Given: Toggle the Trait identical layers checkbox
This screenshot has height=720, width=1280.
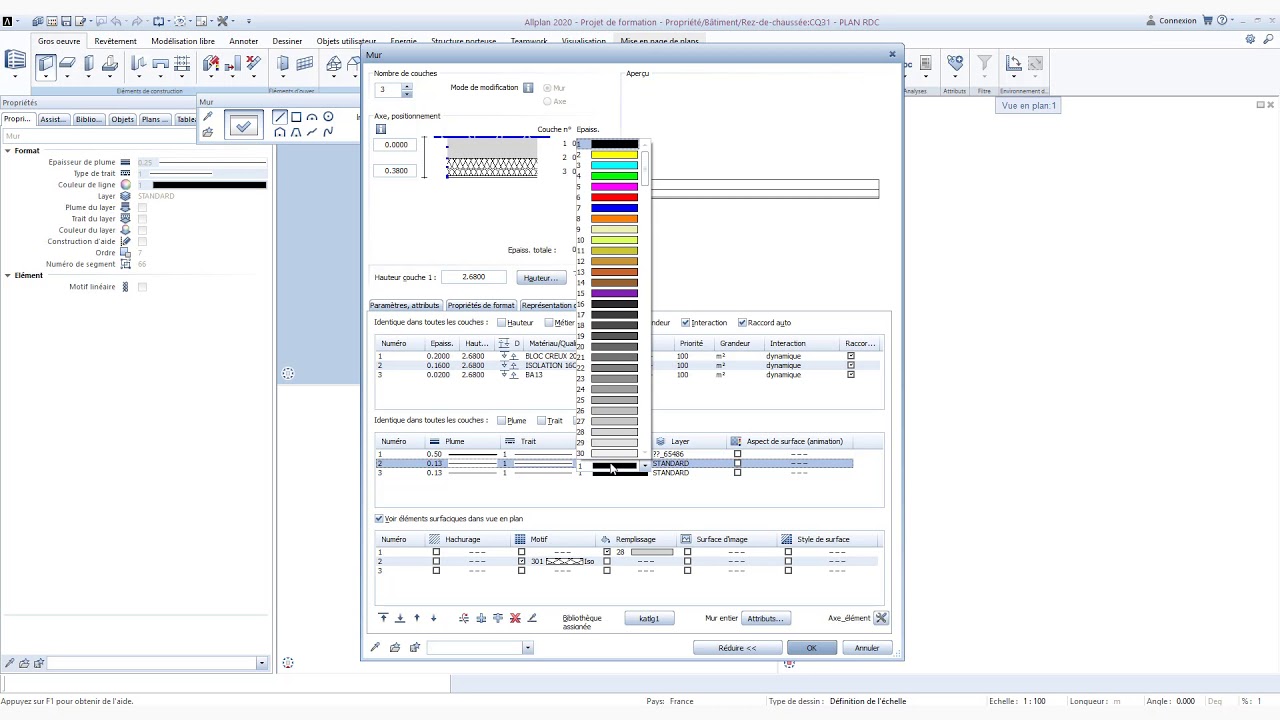Looking at the screenshot, I should coord(541,421).
